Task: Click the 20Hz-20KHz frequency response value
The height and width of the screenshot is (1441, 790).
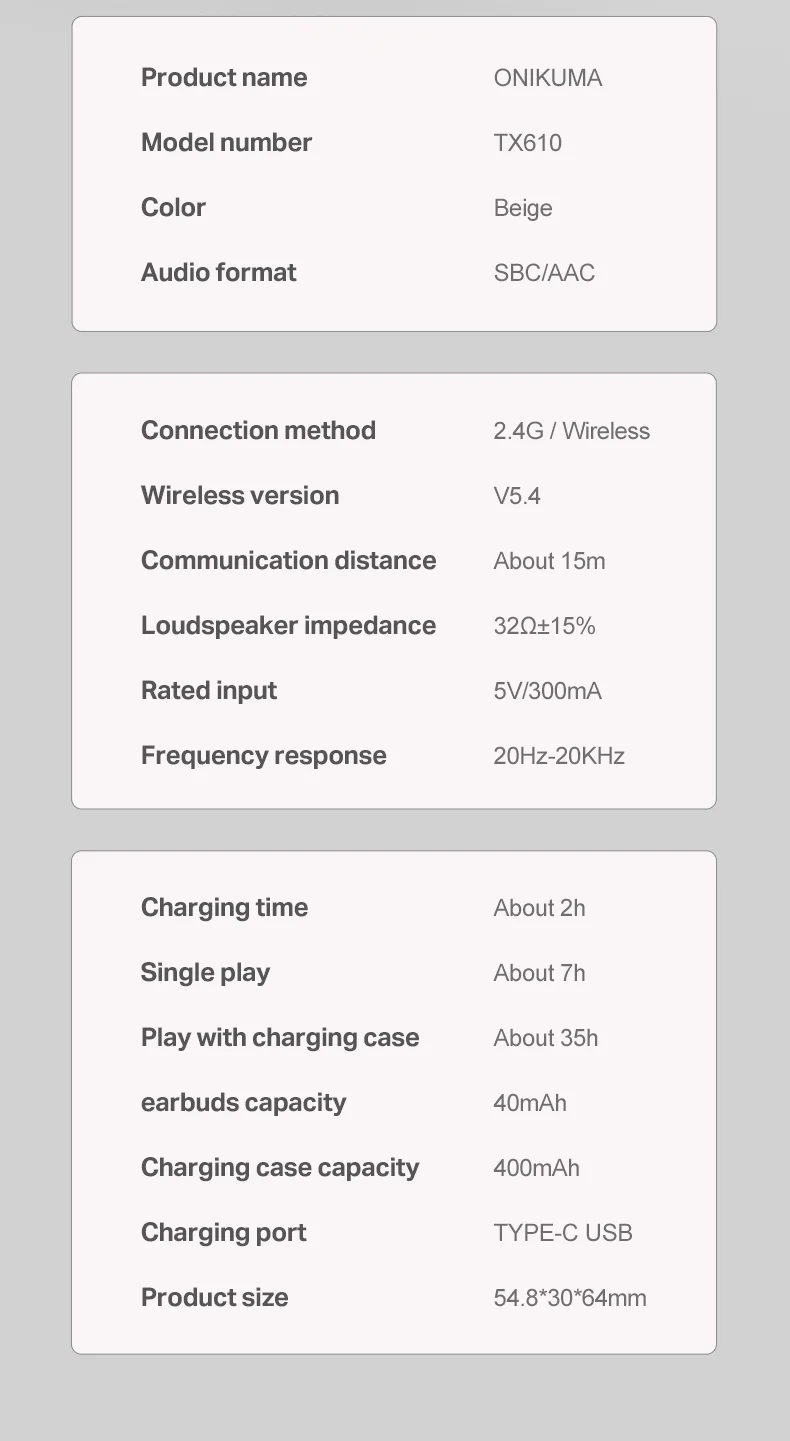Action: [559, 756]
